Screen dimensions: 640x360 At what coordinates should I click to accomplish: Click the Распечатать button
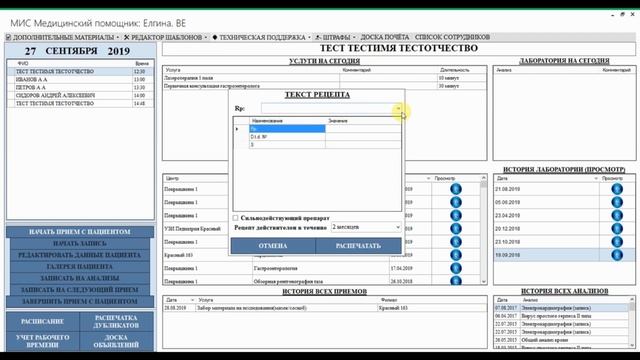pyautogui.click(x=358, y=246)
